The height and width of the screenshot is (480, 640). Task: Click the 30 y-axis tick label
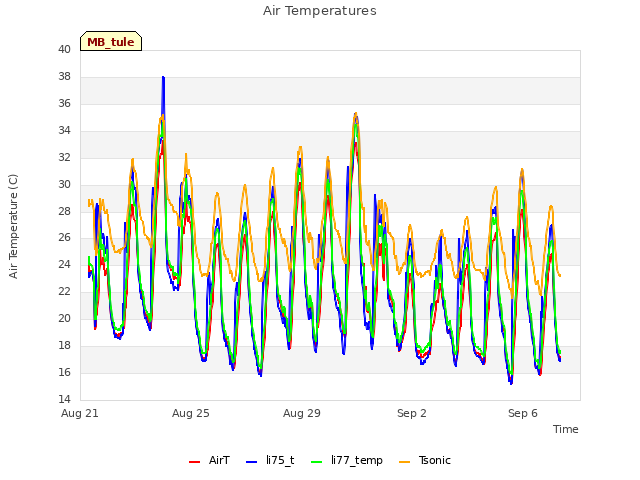64,184
